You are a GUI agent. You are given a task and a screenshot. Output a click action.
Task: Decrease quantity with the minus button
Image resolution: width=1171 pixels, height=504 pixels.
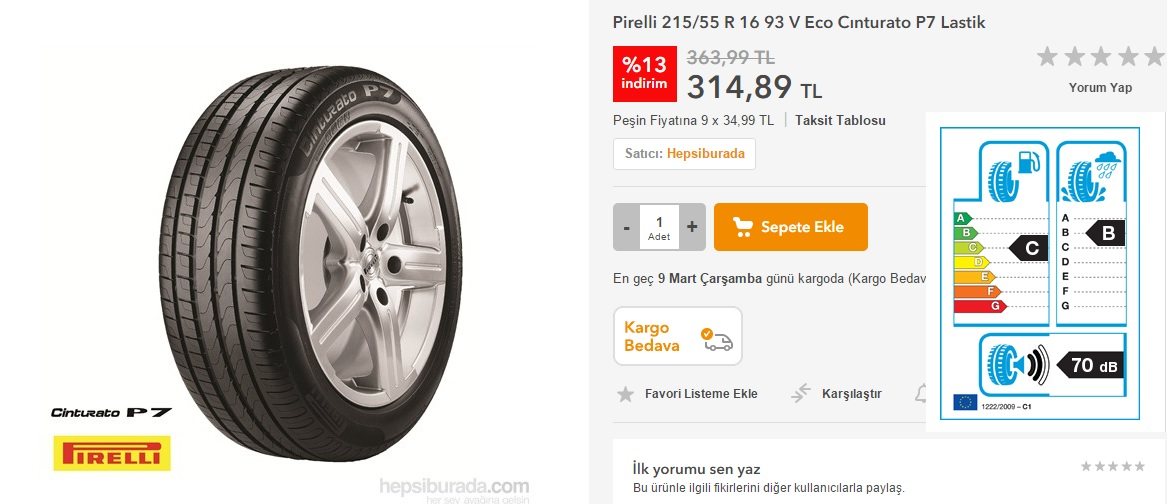(x=627, y=227)
